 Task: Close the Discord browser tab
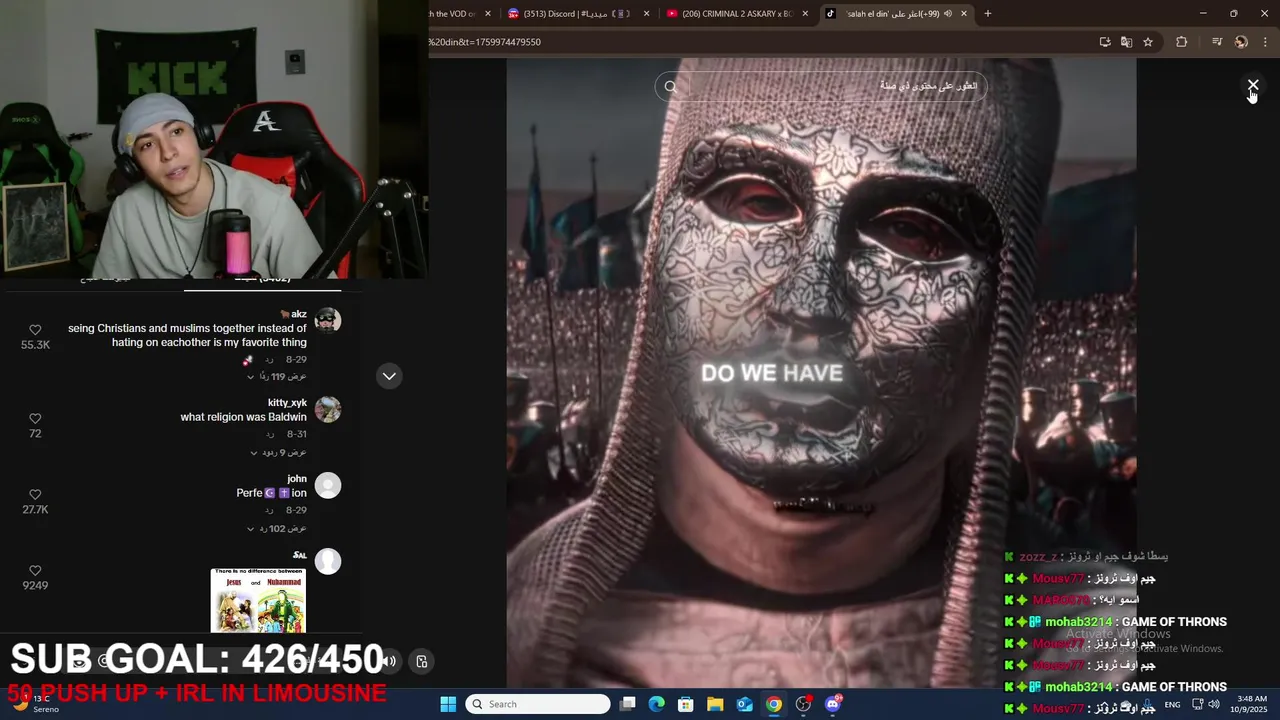pos(646,14)
